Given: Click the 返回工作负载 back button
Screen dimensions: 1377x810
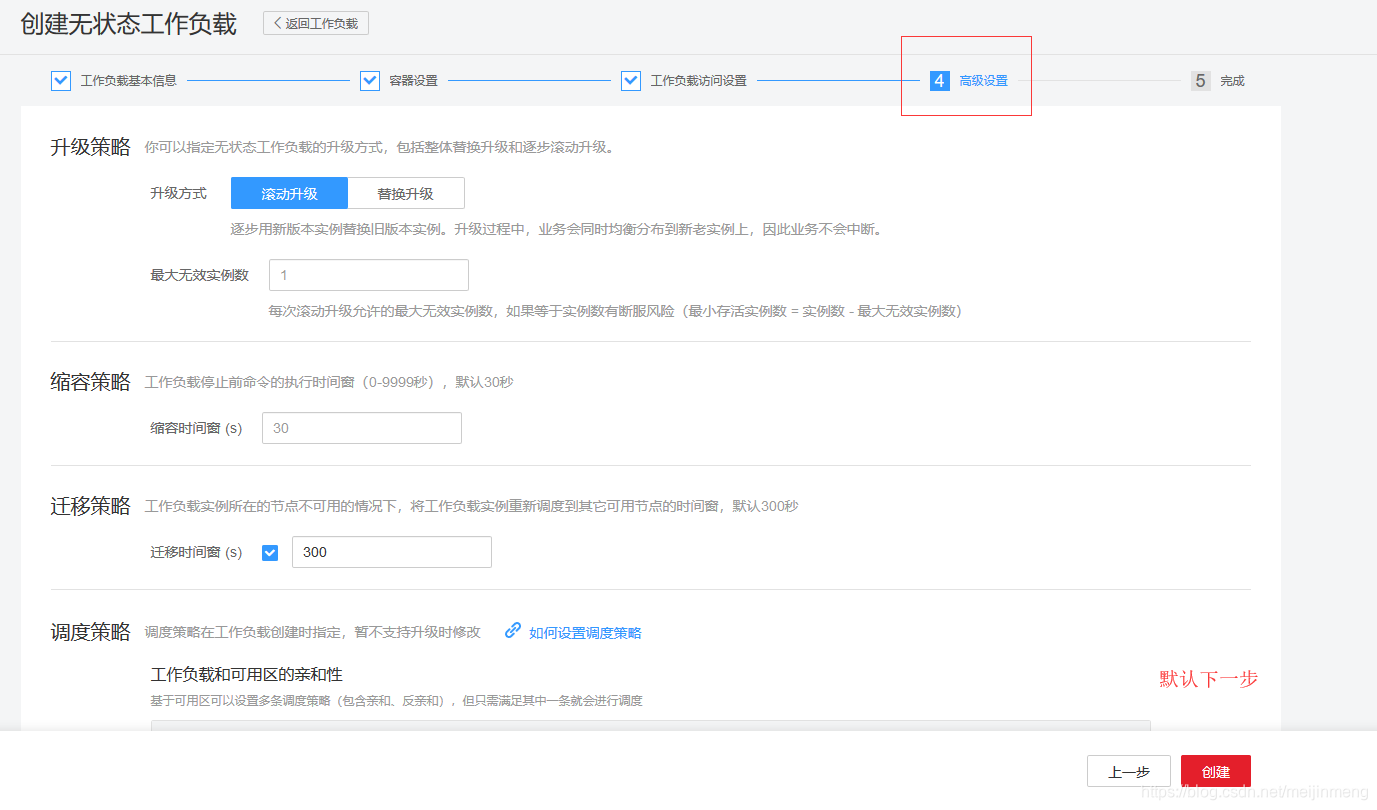Looking at the screenshot, I should pos(316,23).
